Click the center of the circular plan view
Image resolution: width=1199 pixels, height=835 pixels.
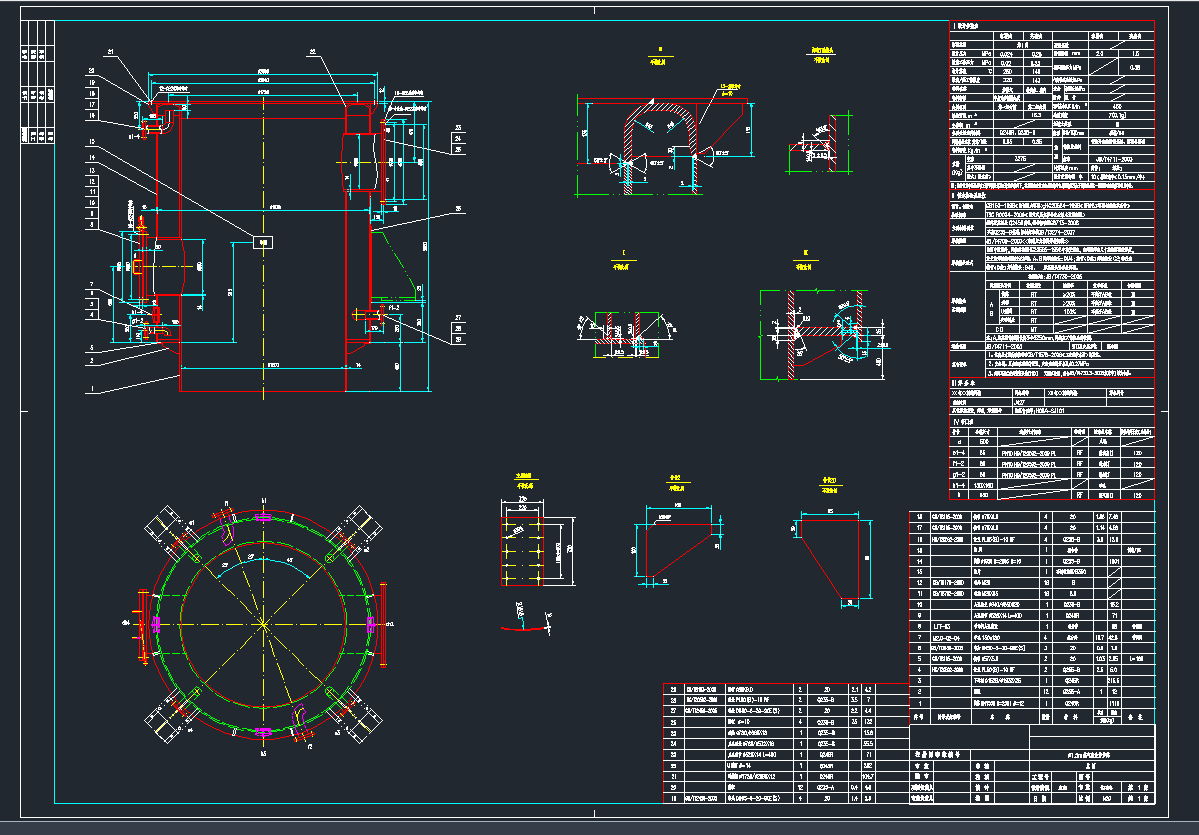(262, 622)
